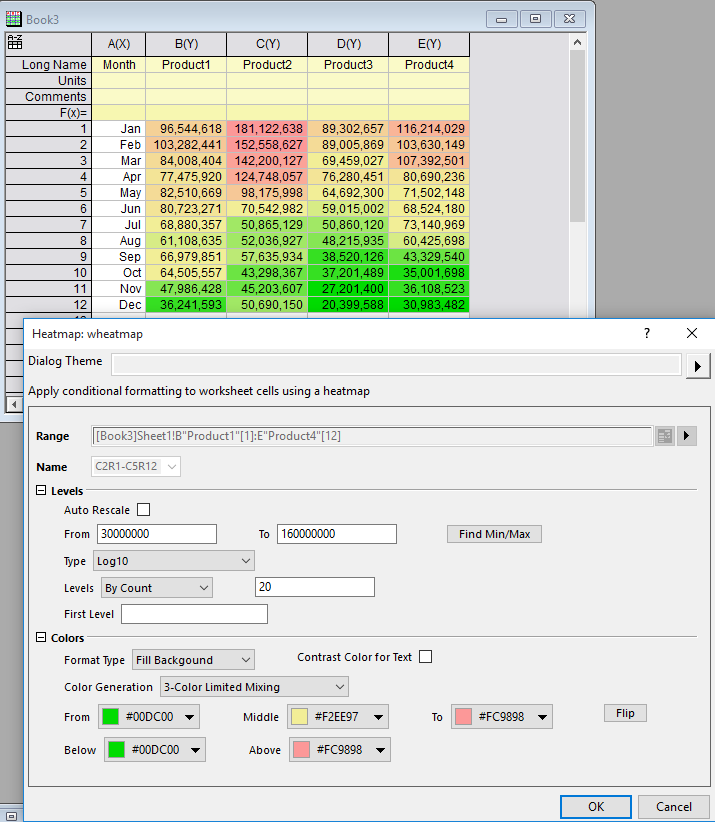Screen dimensions: 715x822
Task: Click the Product1 long name cell
Action: pos(186,64)
